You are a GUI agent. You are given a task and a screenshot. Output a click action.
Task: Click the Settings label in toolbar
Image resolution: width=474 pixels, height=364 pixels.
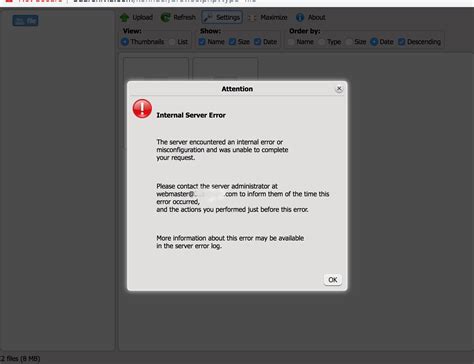(228, 17)
